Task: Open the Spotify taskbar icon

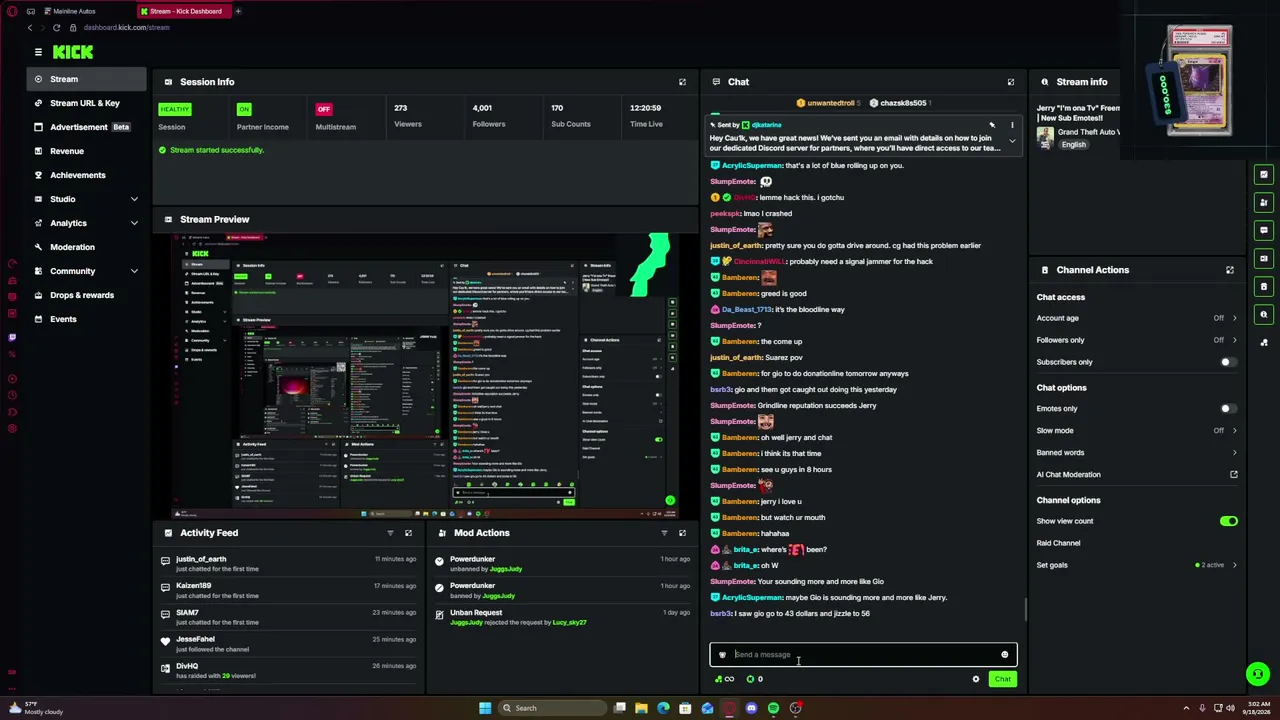Action: (773, 708)
